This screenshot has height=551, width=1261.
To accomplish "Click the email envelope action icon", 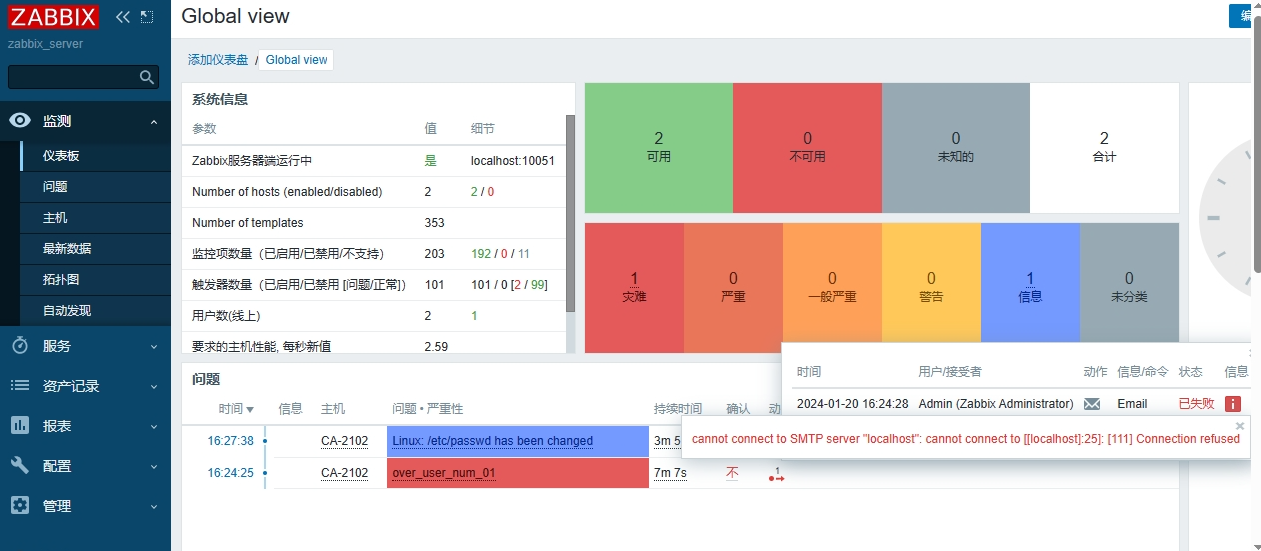I will click(x=1092, y=404).
